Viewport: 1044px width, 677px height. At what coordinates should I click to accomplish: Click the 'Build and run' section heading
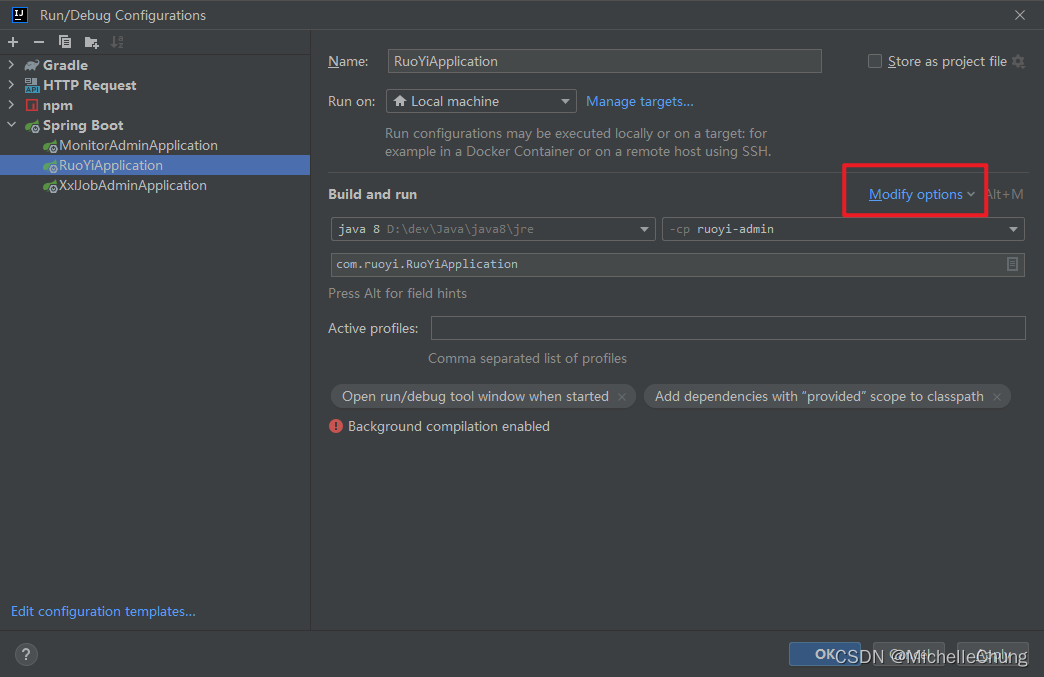tap(372, 194)
